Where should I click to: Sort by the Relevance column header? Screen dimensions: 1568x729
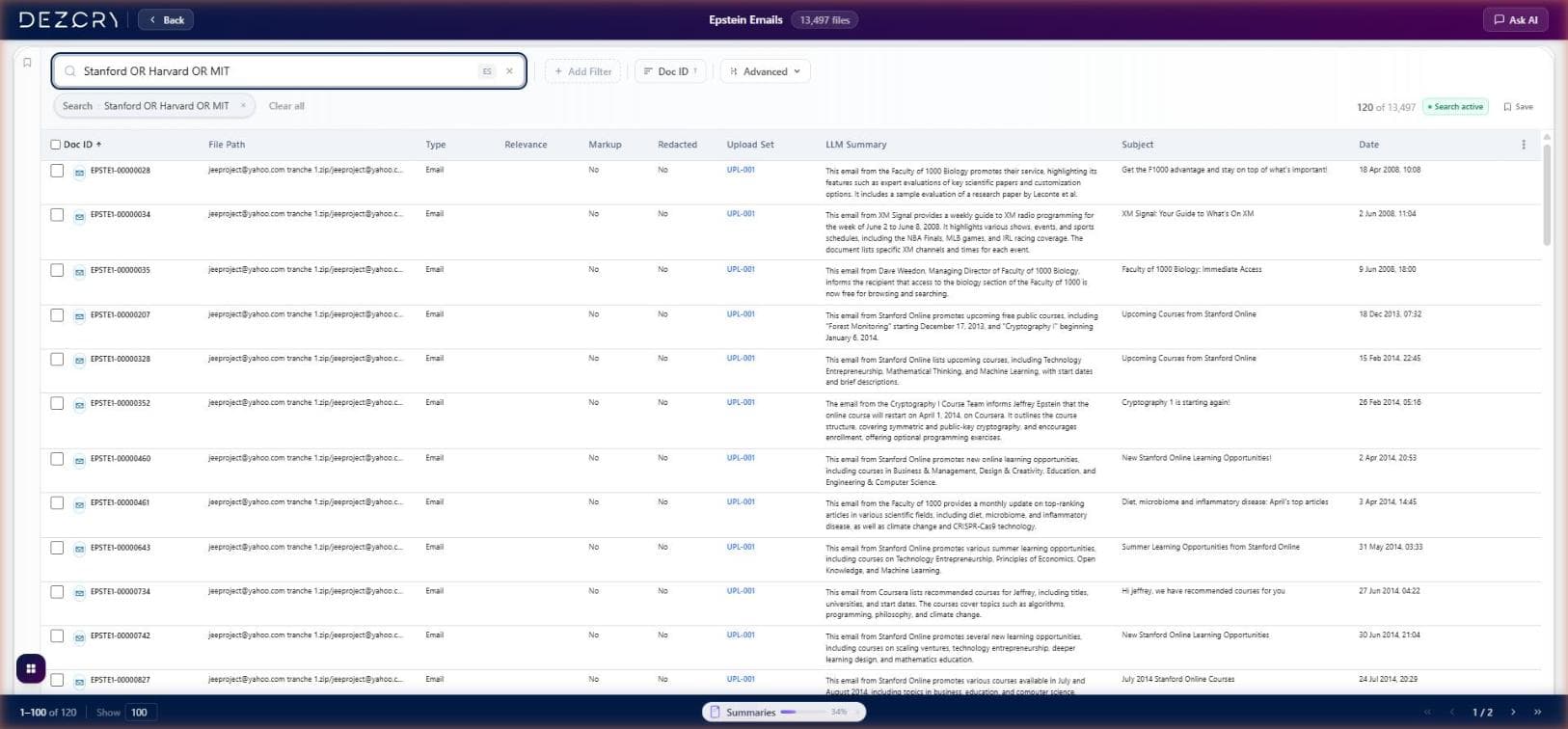click(x=526, y=145)
